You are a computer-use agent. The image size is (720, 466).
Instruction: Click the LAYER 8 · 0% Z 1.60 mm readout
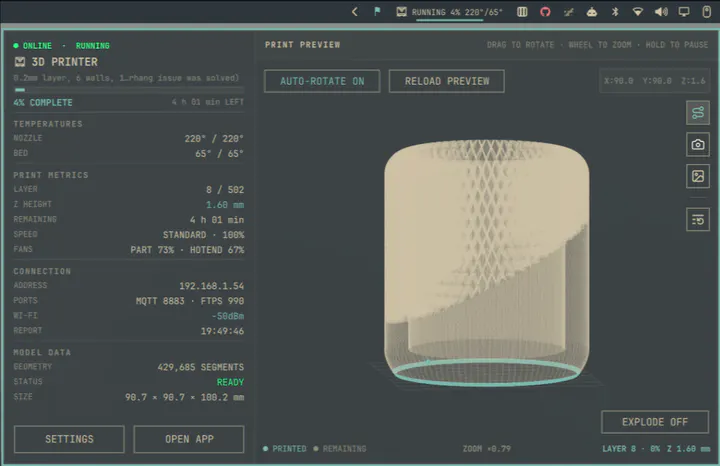656,449
